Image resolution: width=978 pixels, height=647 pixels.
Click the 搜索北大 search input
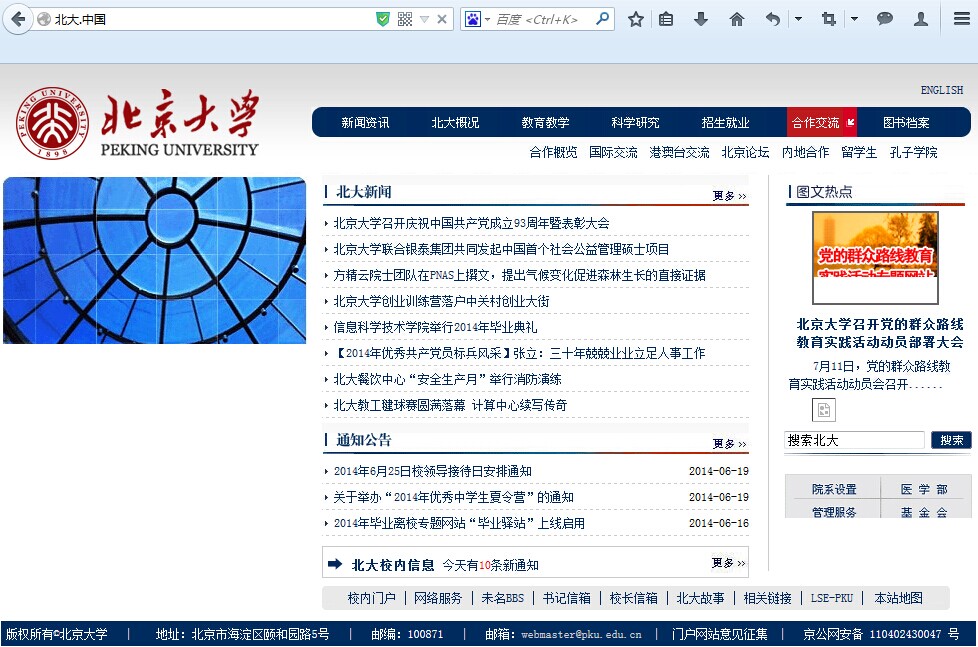point(854,440)
